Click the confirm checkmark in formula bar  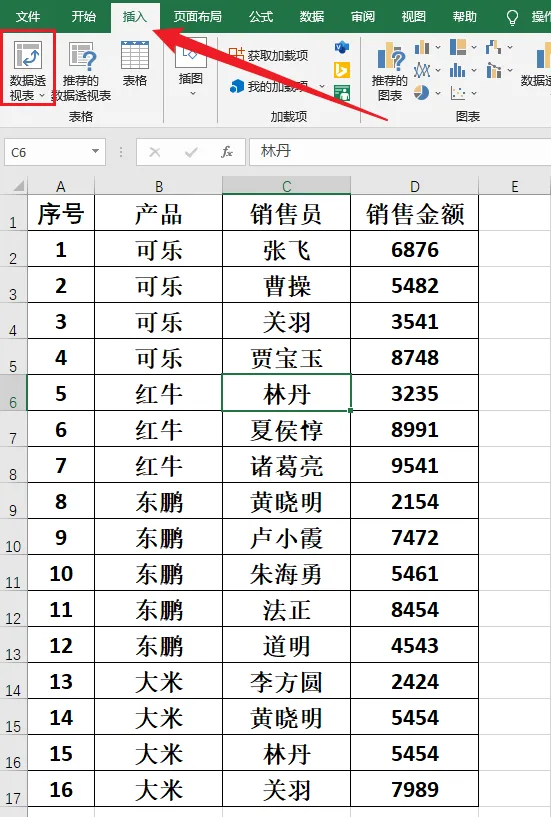click(x=191, y=152)
